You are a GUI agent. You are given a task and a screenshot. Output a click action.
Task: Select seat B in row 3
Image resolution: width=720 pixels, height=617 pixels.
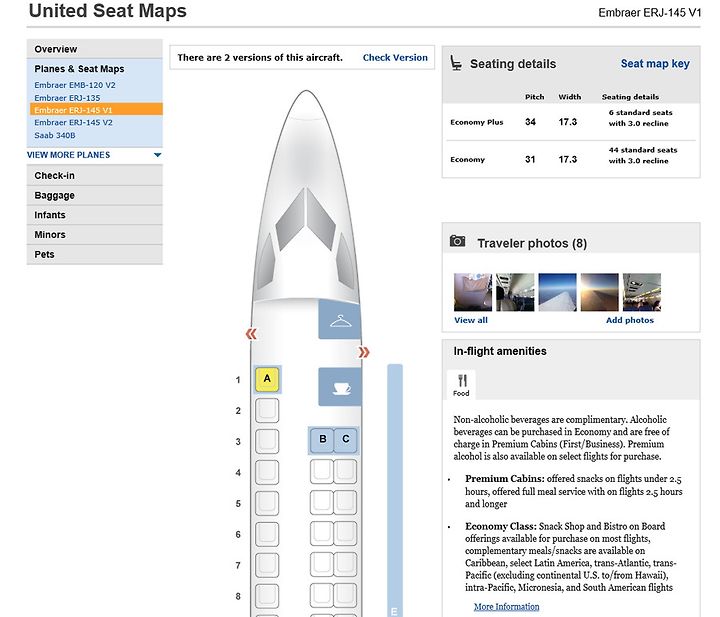point(321,439)
